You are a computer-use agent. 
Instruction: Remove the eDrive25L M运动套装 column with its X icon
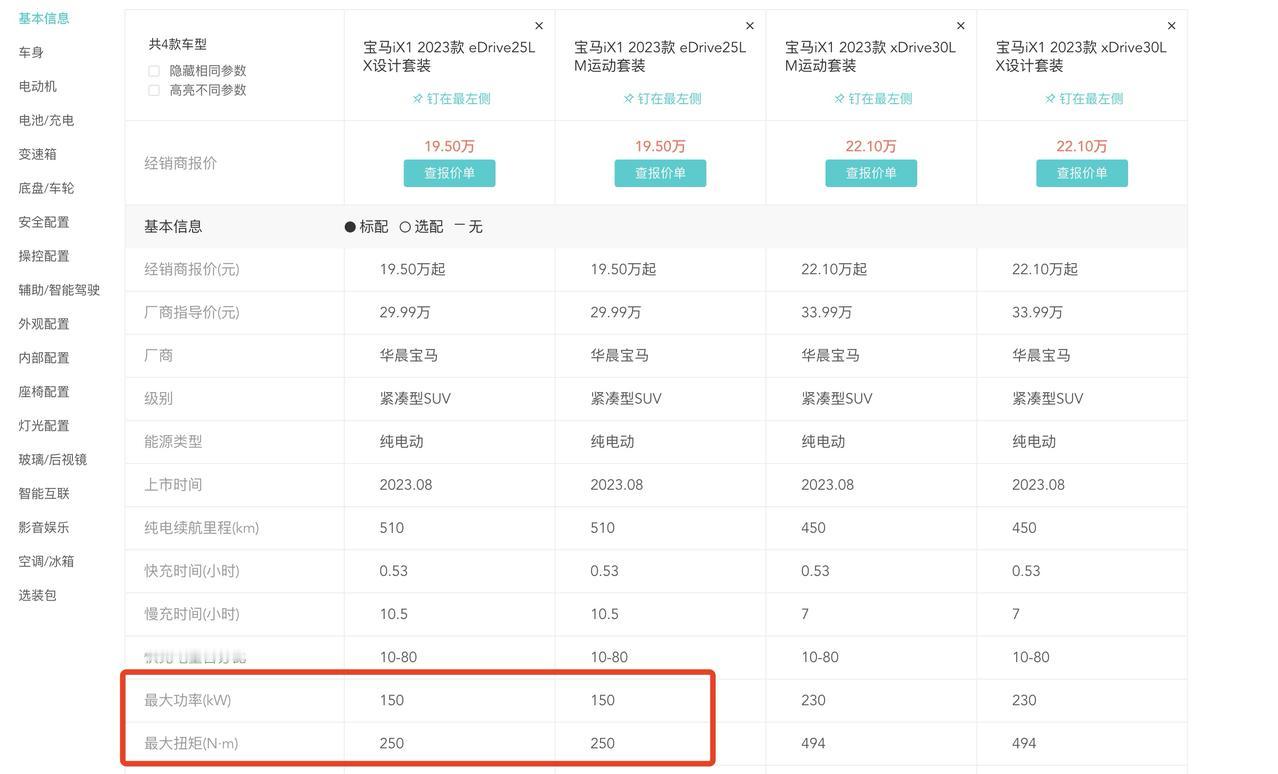click(x=750, y=26)
